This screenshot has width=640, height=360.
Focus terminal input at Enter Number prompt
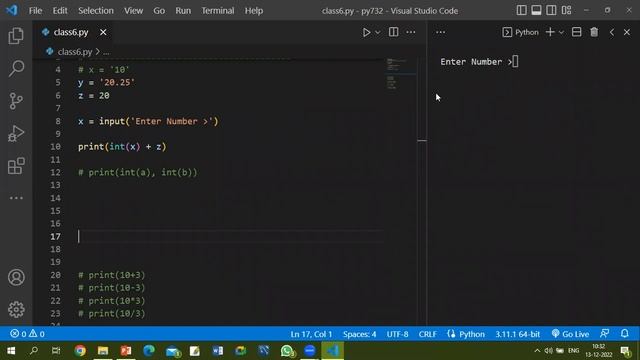(x=515, y=62)
